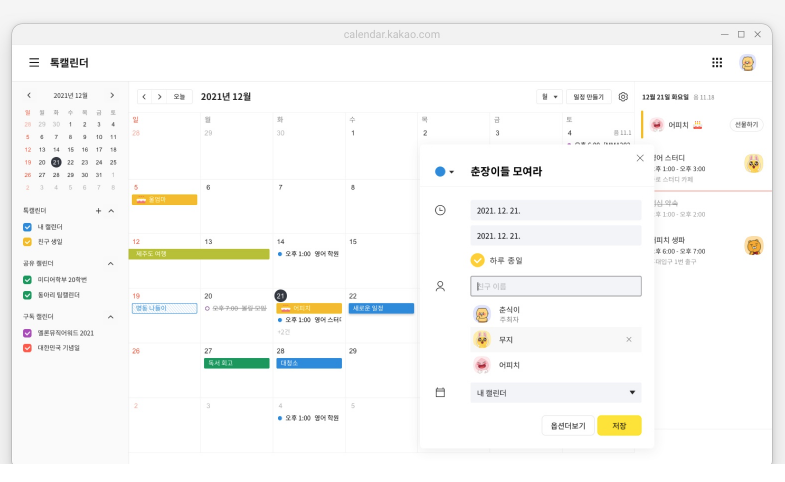The width and height of the screenshot is (785, 482).
Task: Open the event color dropdown arrow
Action: point(452,172)
